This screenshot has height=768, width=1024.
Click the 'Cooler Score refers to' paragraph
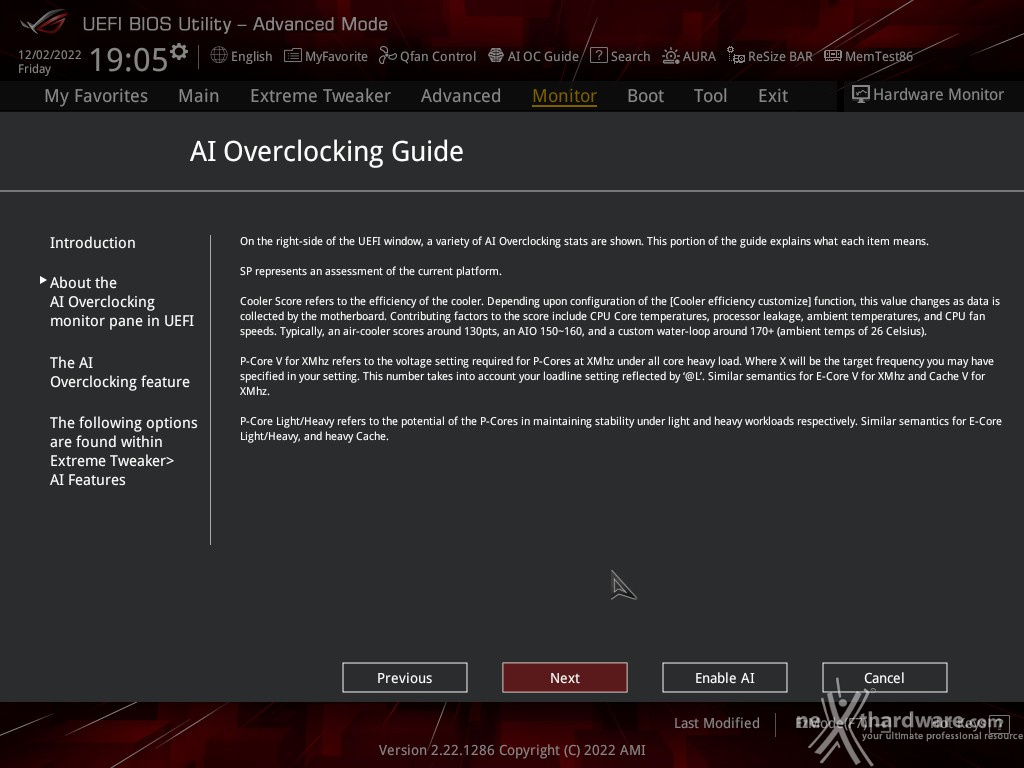(620, 317)
